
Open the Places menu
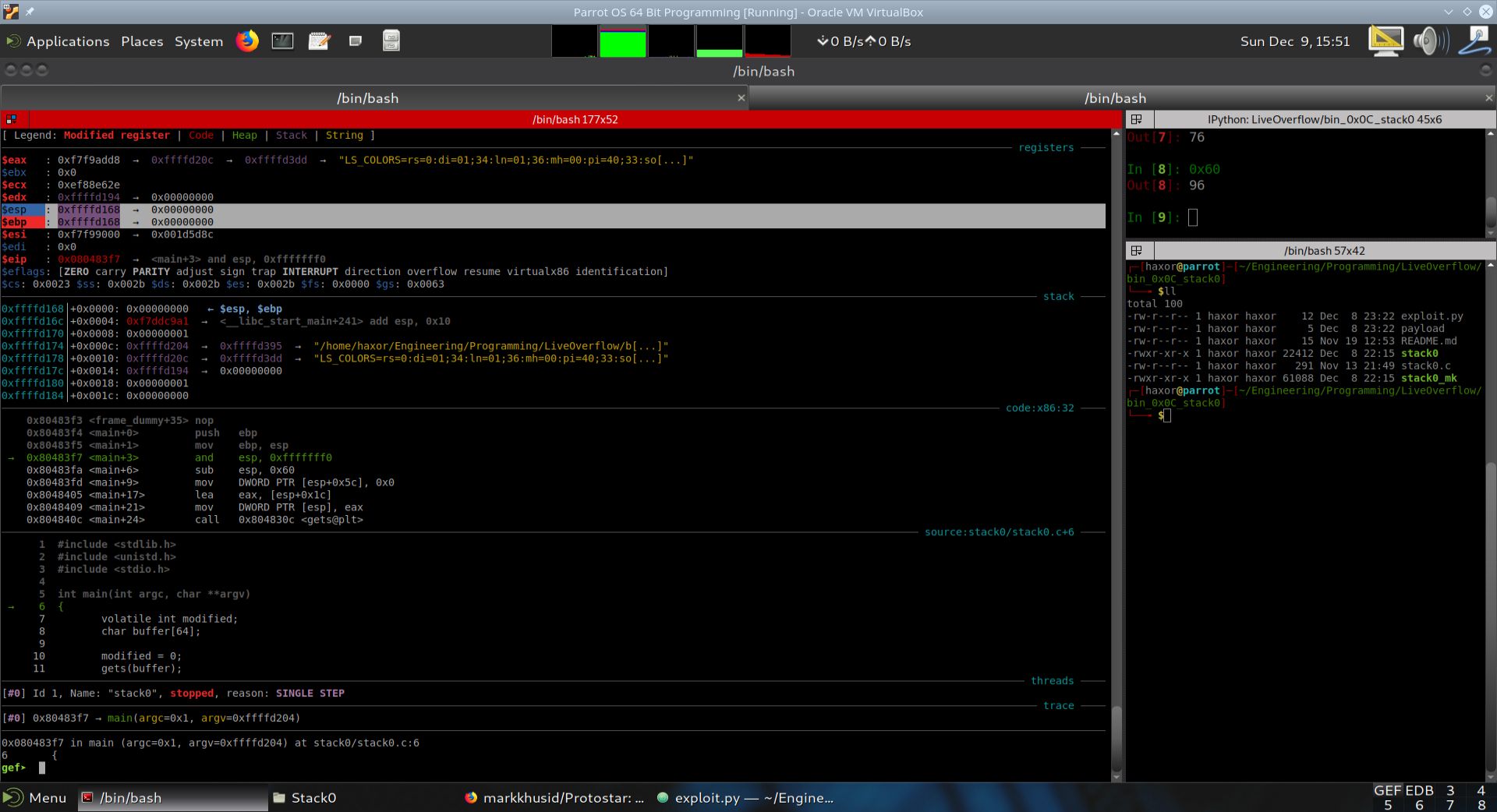pyautogui.click(x=142, y=41)
